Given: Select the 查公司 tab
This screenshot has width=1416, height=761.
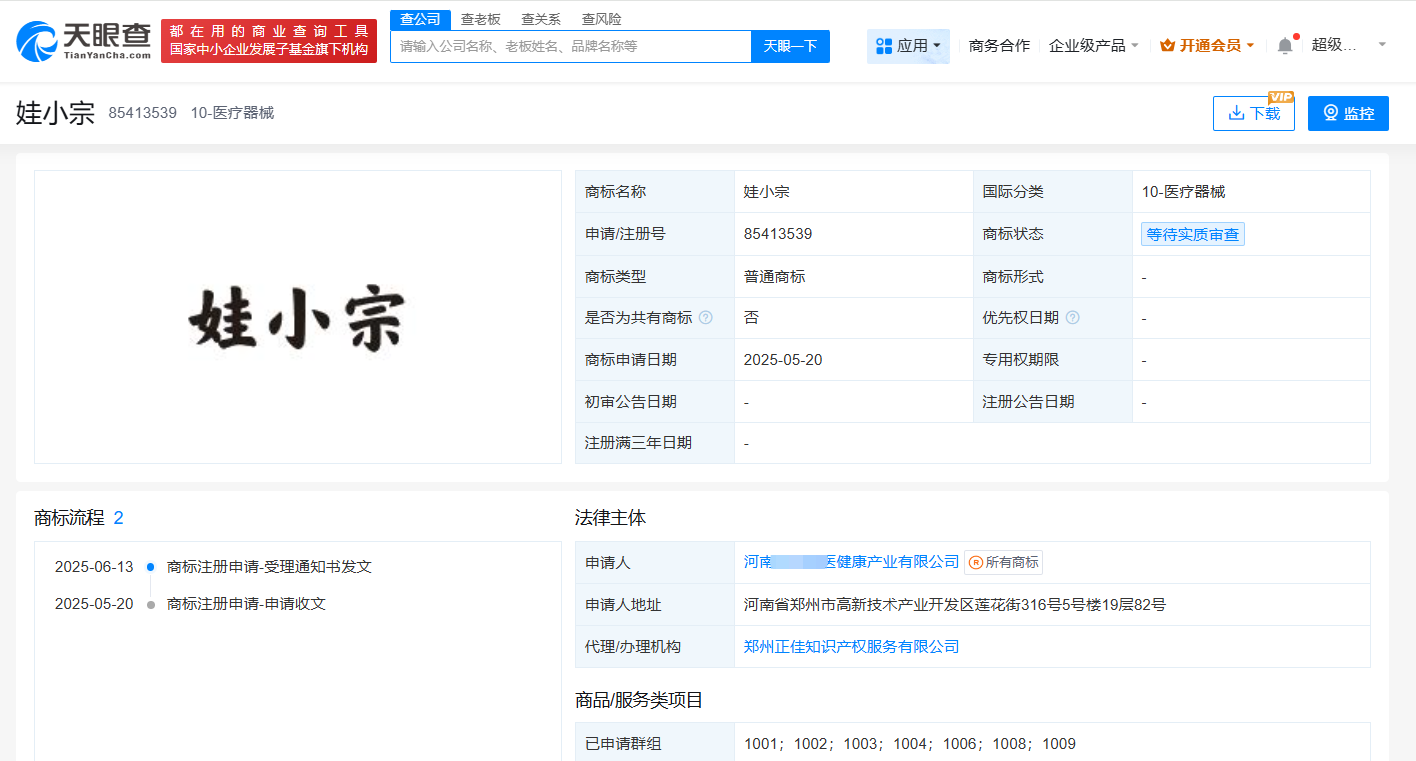Looking at the screenshot, I should click(419, 18).
